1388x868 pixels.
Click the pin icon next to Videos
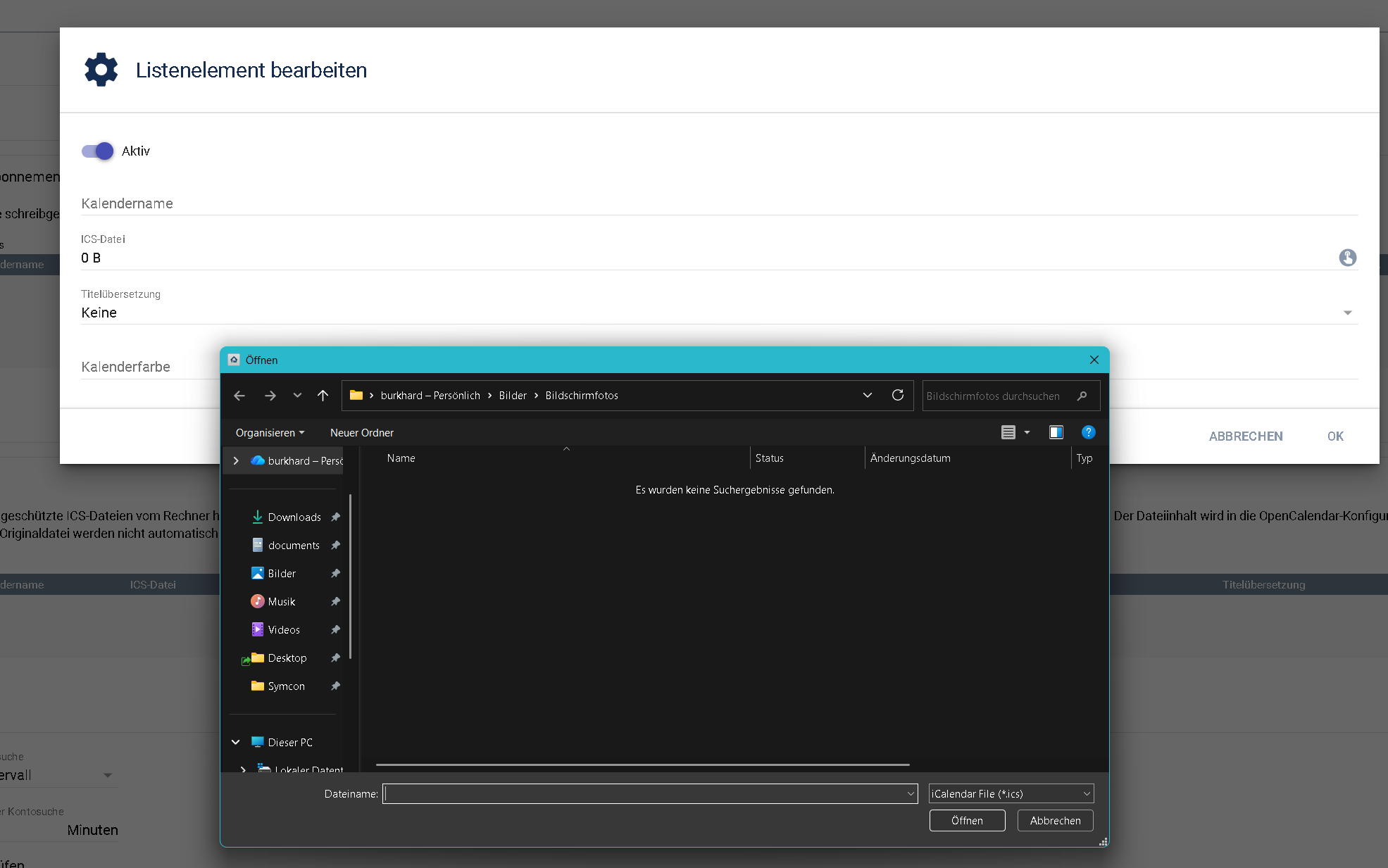point(335,629)
